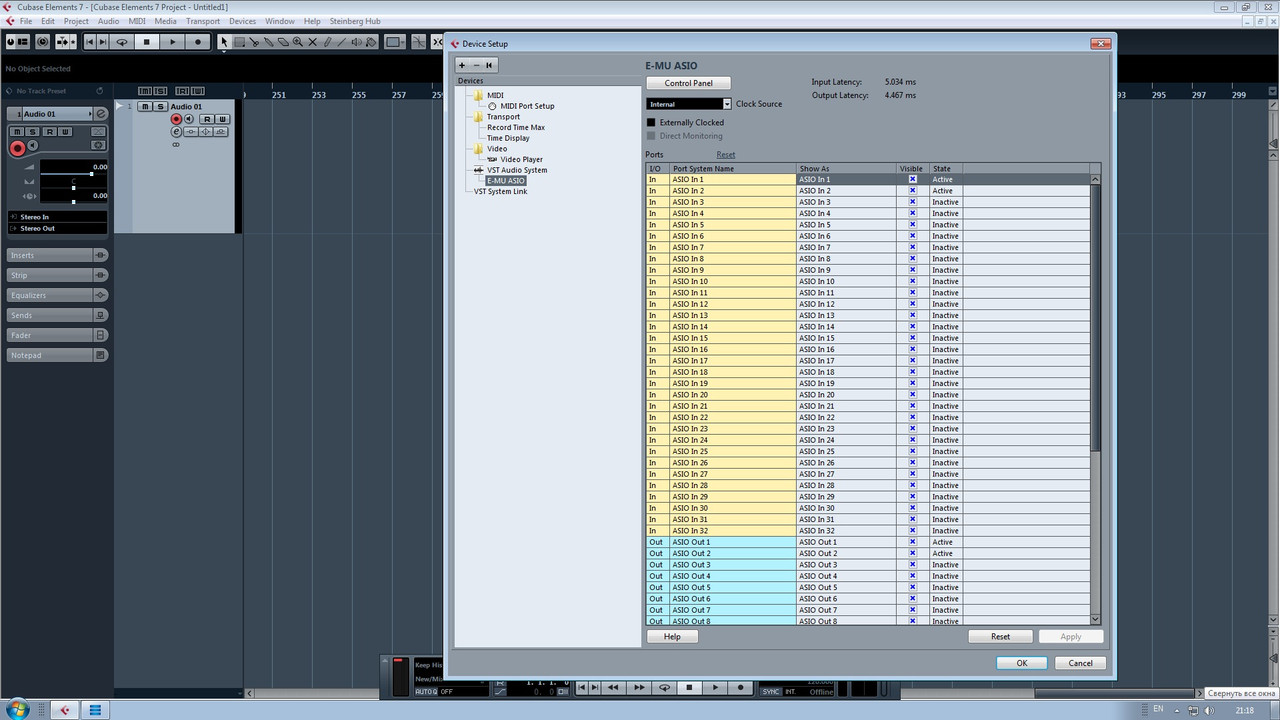Toggle Cycle loop in the top toolbar

[x=122, y=42]
